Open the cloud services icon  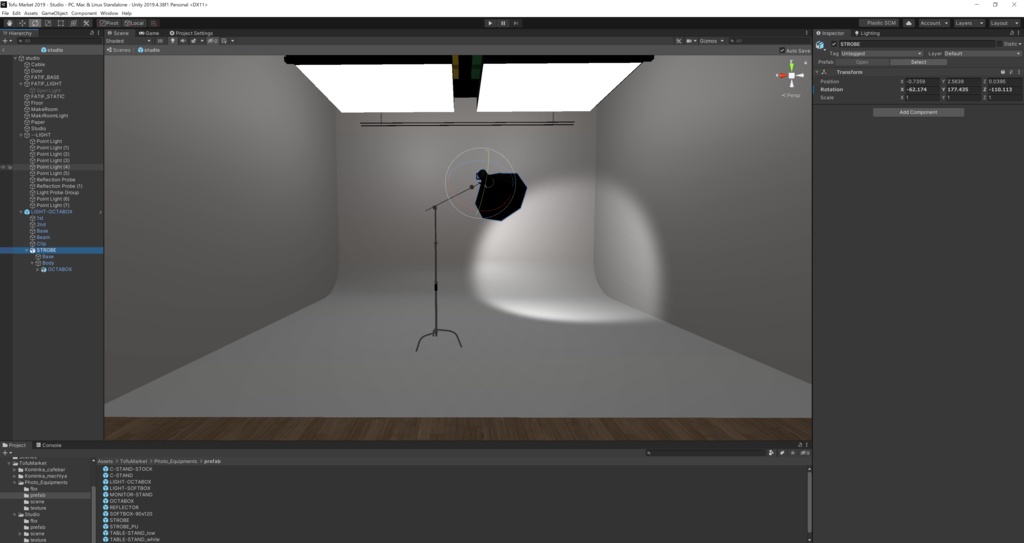[908, 23]
